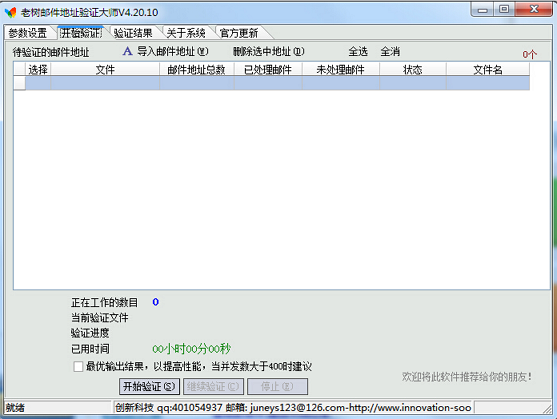Select the first empty row in the table
The image size is (557, 419).
(272, 83)
